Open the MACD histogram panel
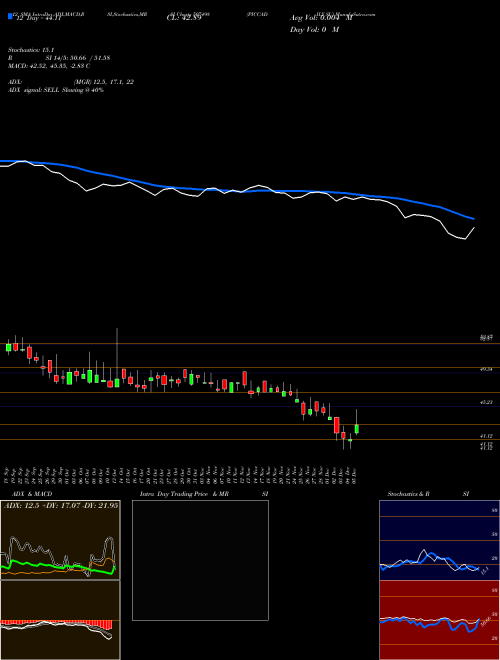The image size is (500, 660). point(60,620)
